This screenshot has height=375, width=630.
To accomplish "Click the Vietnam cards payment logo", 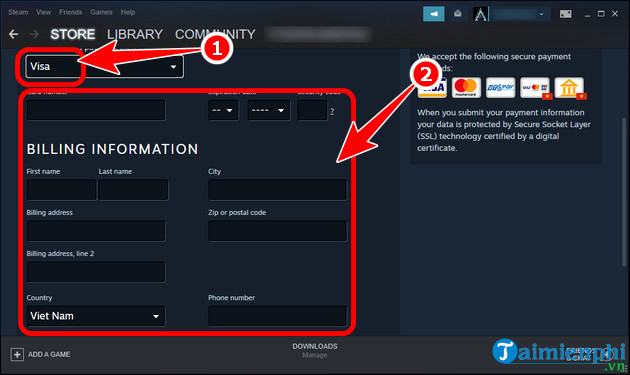I will (535, 87).
